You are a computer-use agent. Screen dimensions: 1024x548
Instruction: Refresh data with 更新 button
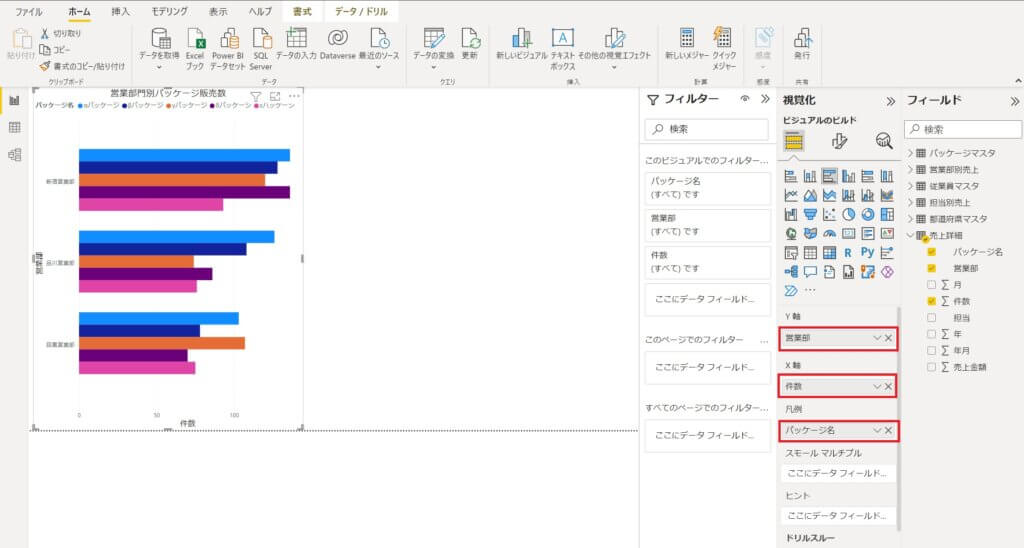click(470, 44)
